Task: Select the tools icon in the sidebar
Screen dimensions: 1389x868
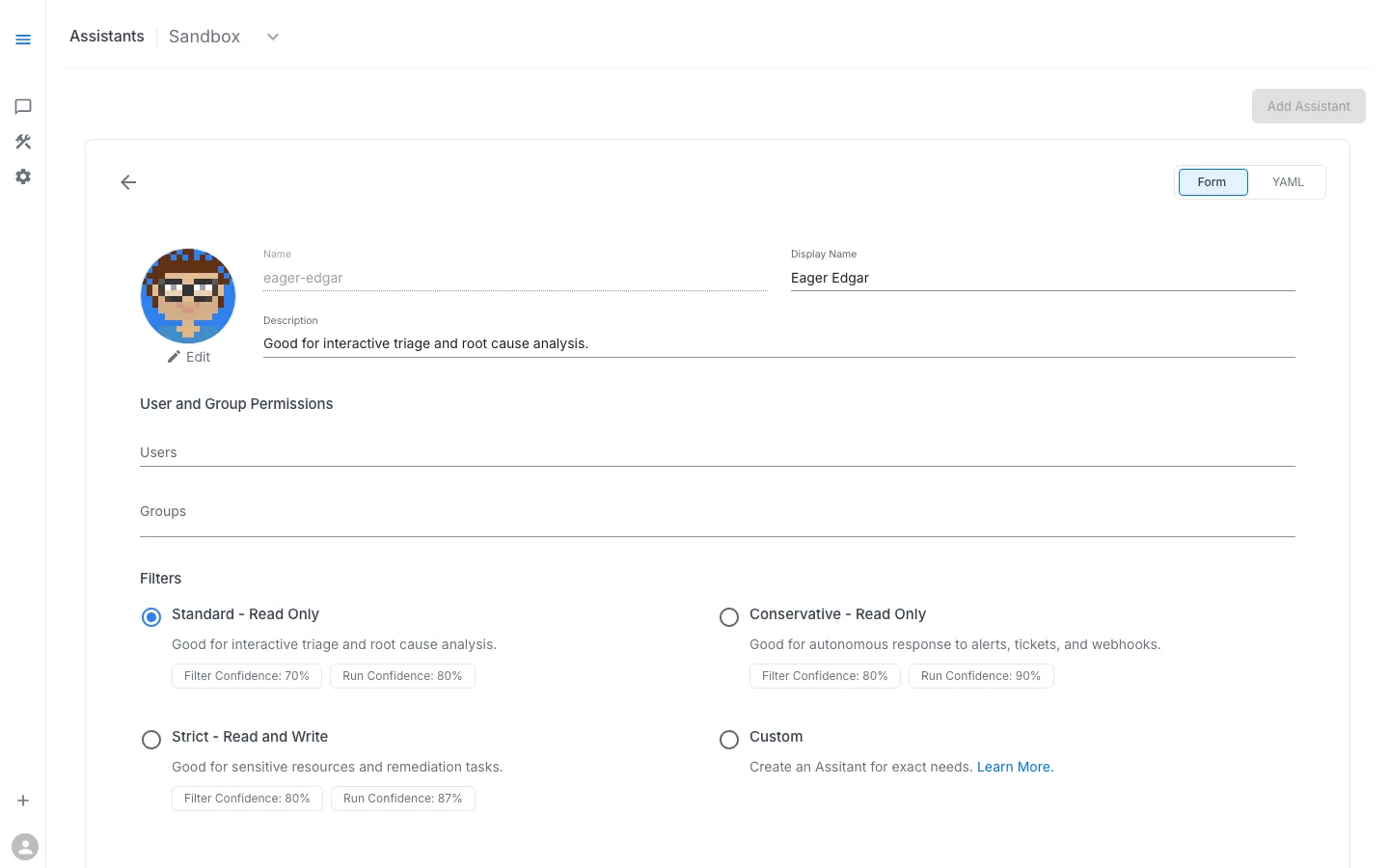Action: [x=23, y=141]
